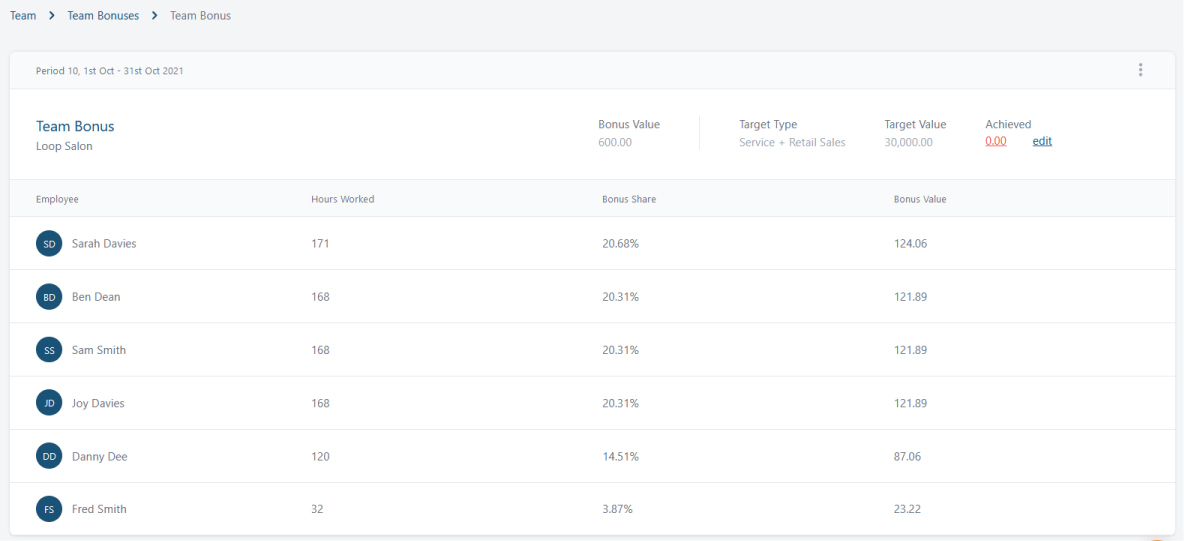Click Danny Dee DD avatar
Viewport: 1184px width, 541px height.
(49, 456)
